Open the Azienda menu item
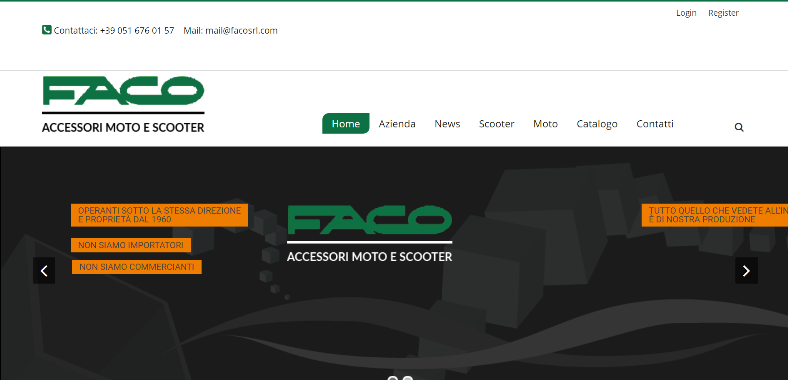Image resolution: width=788 pixels, height=380 pixels. point(397,124)
